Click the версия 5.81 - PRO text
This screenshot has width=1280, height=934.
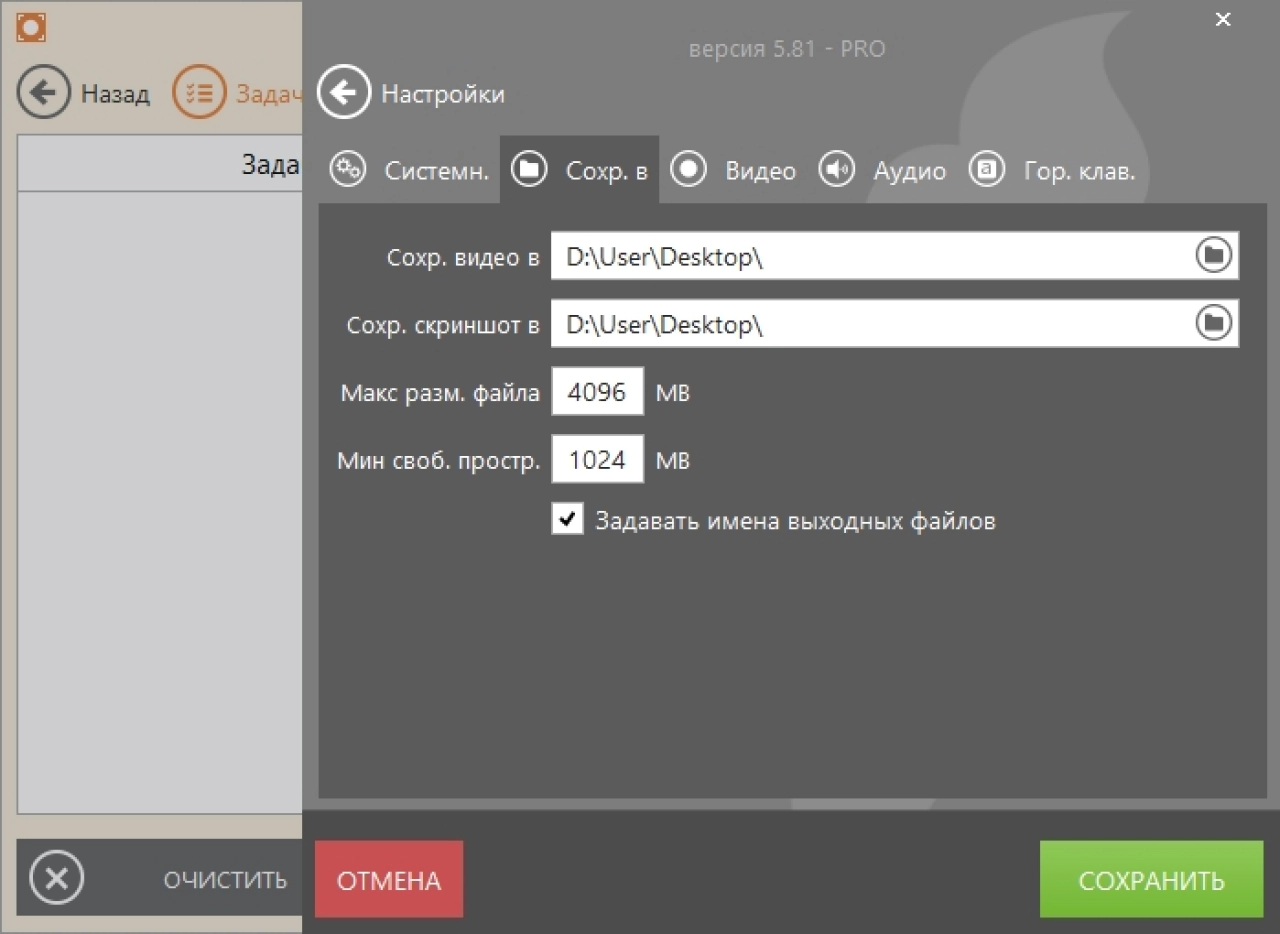coord(787,49)
